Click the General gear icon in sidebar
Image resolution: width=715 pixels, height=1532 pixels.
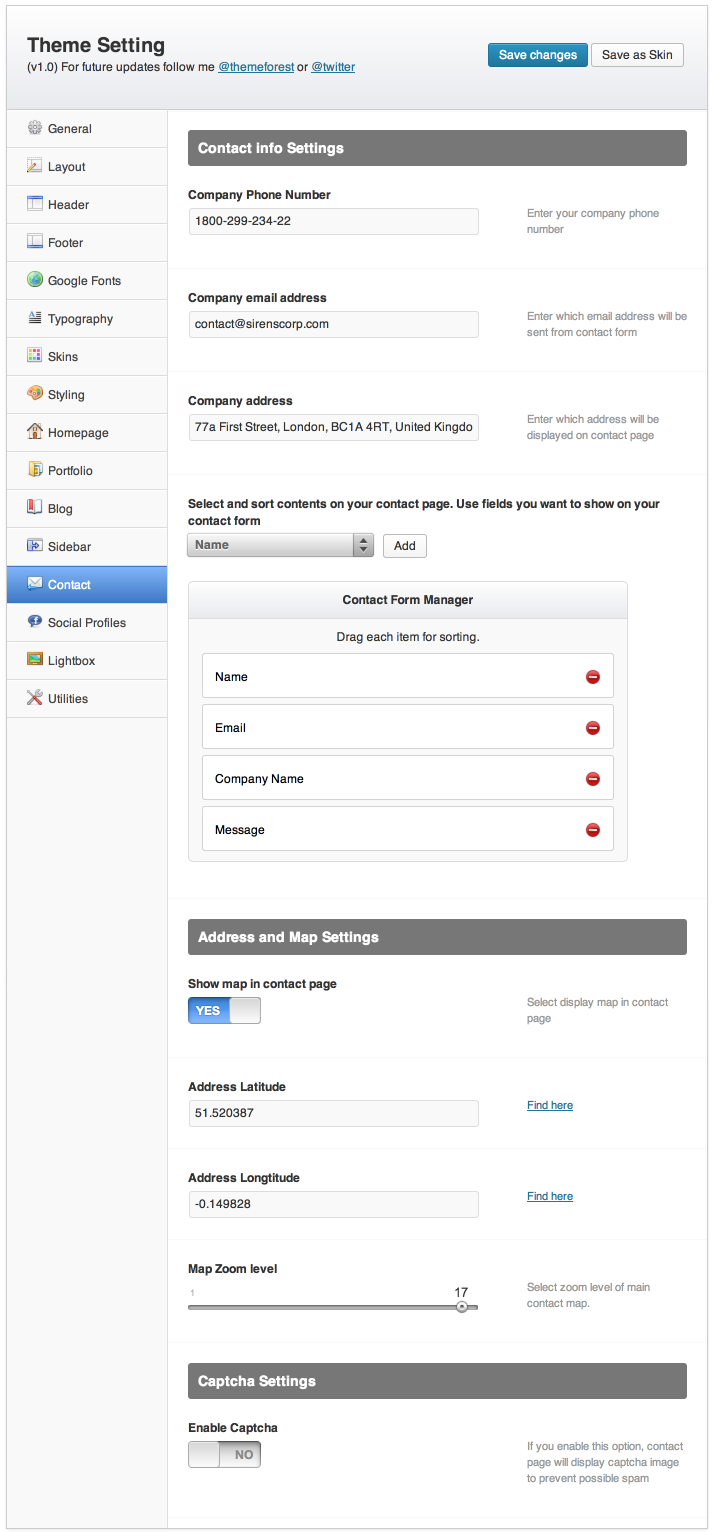(x=35, y=128)
